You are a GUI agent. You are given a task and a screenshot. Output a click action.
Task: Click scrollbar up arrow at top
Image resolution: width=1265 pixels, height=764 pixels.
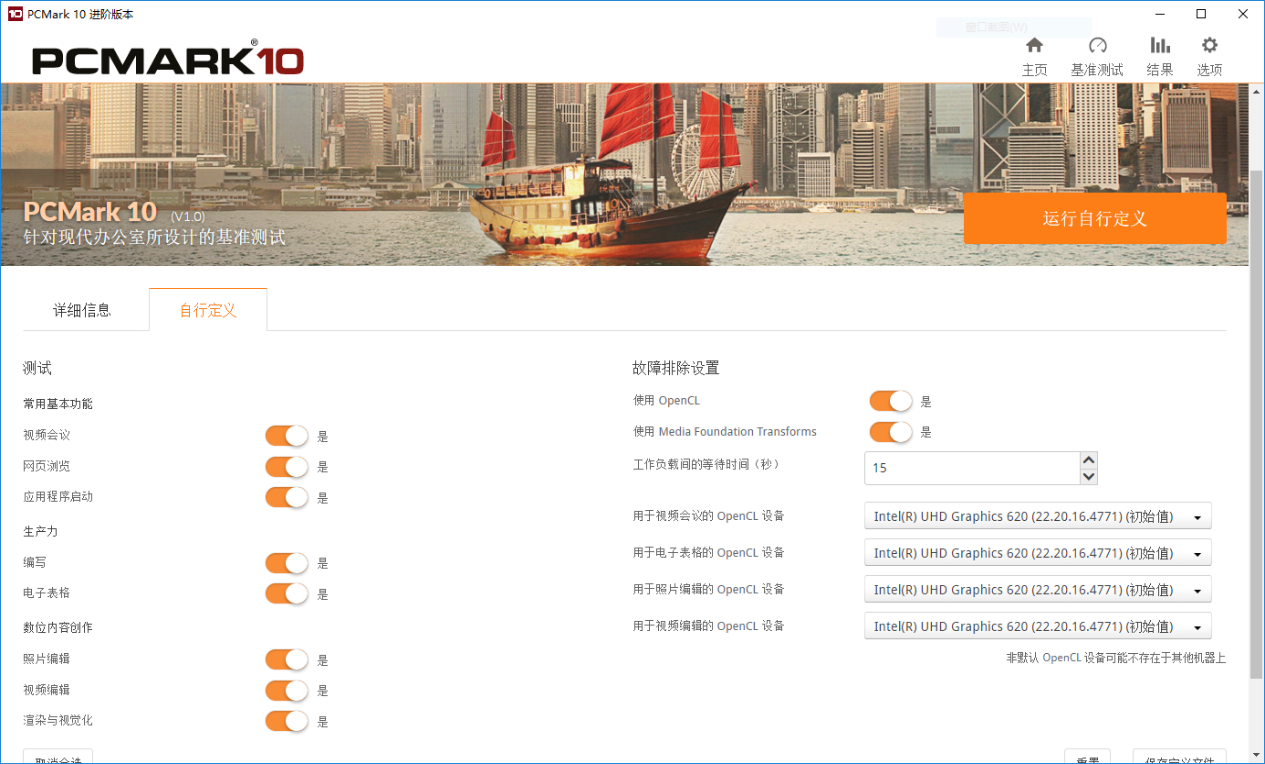(x=1257, y=90)
